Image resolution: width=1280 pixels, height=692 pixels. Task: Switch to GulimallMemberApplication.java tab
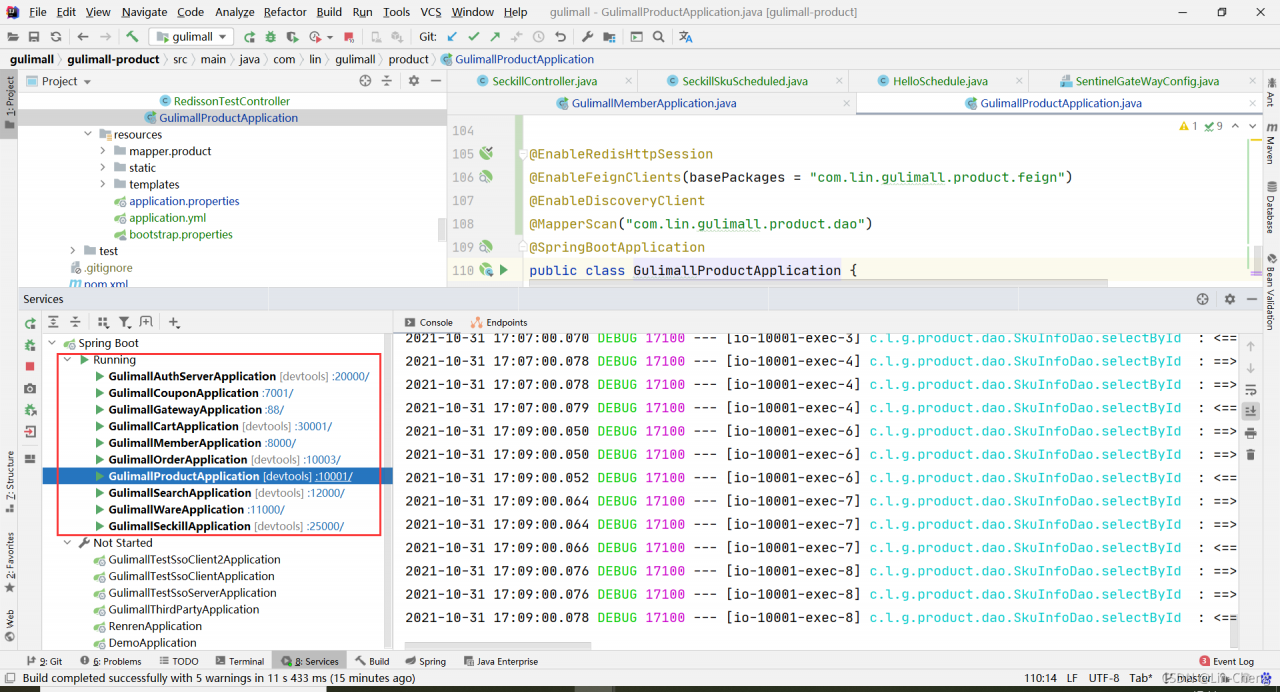tap(646, 103)
